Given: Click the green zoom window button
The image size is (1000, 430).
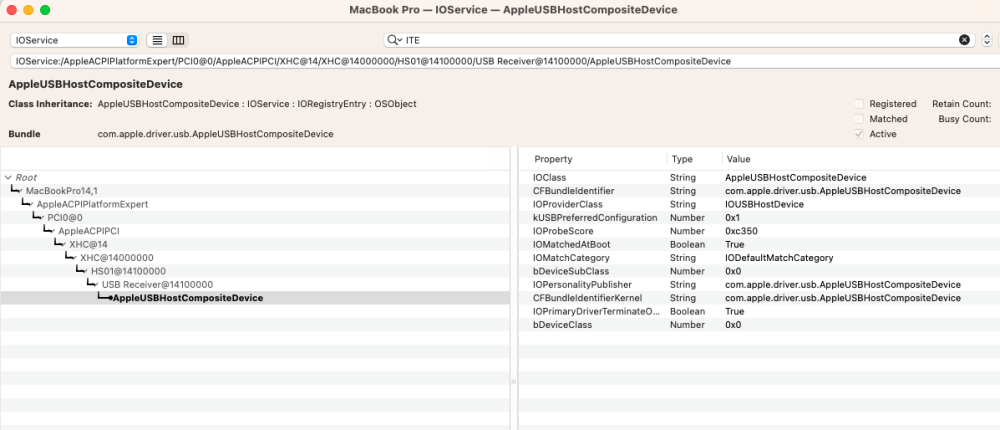Looking at the screenshot, I should point(45,10).
